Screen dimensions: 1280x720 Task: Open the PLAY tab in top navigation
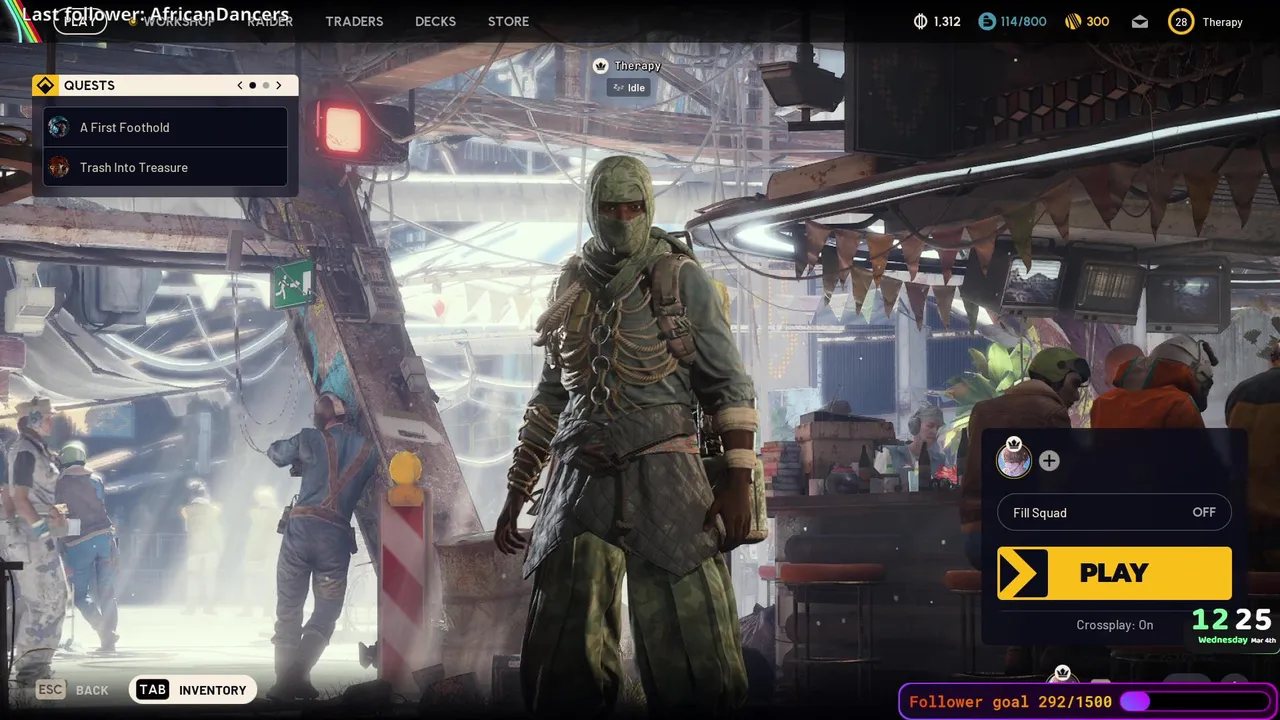click(80, 22)
